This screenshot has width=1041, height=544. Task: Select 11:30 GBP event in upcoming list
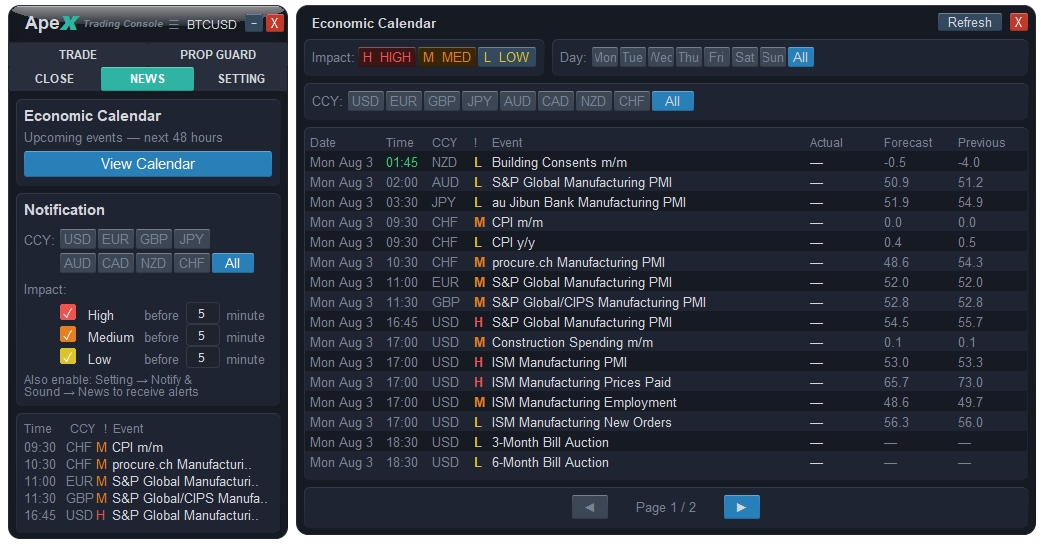147,498
